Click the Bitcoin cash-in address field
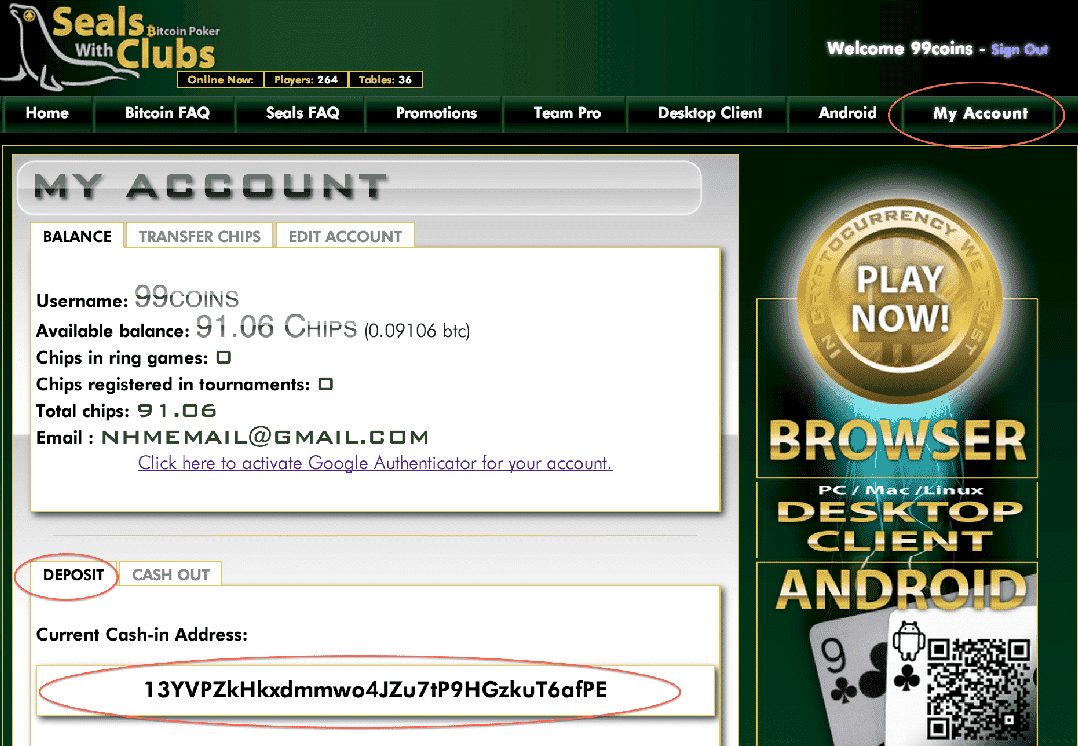The height and width of the screenshot is (746, 1078). [375, 690]
